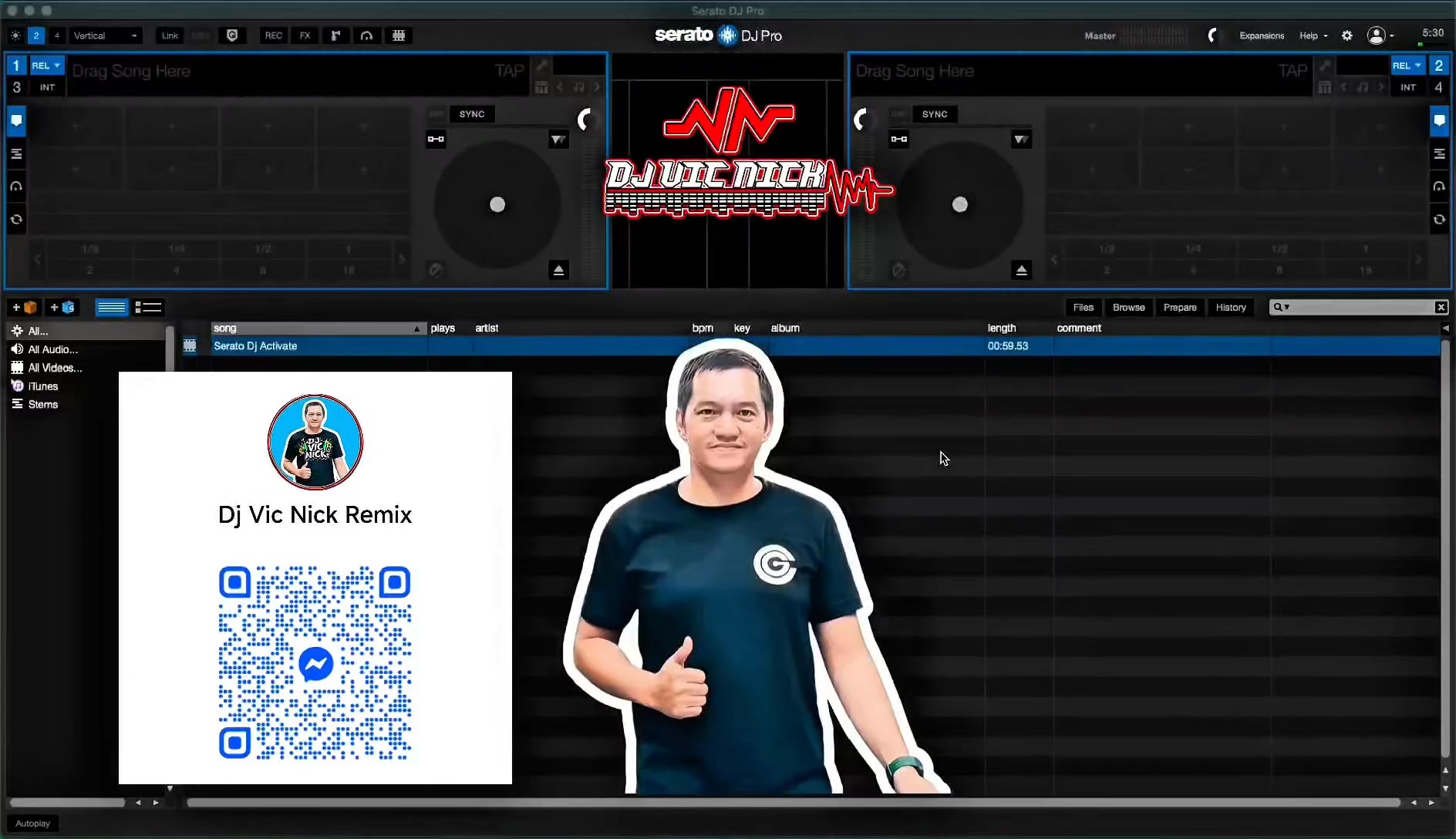Tap tempo on deck 2 TAP
The height and width of the screenshot is (839, 1456).
coord(1293,71)
